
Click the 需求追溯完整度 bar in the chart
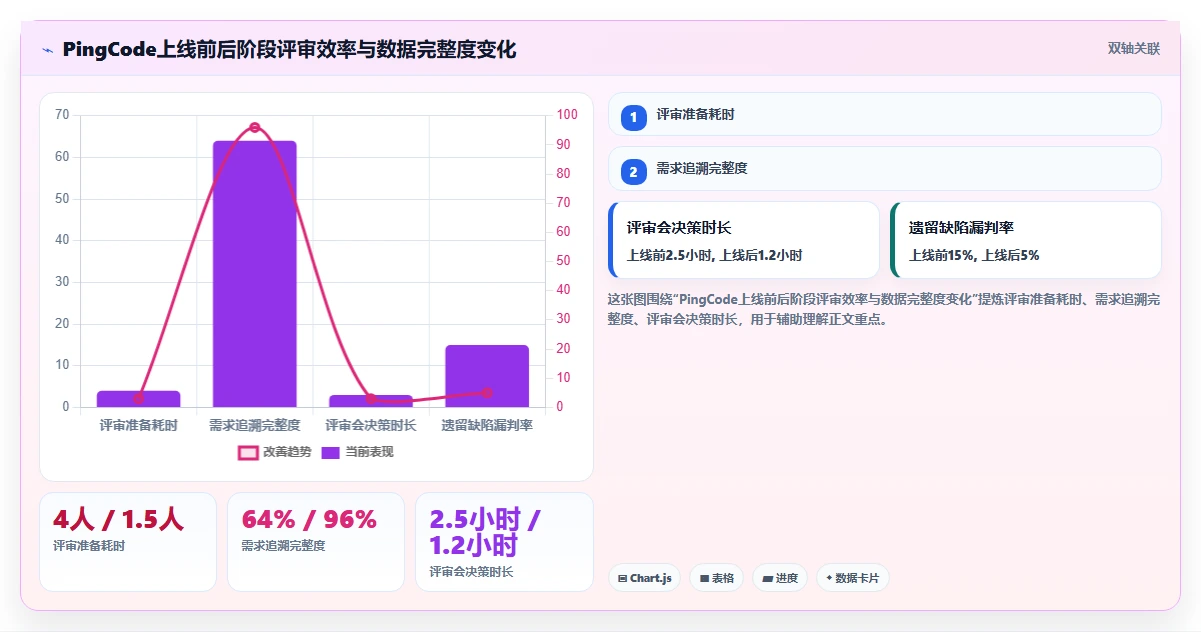[255, 274]
